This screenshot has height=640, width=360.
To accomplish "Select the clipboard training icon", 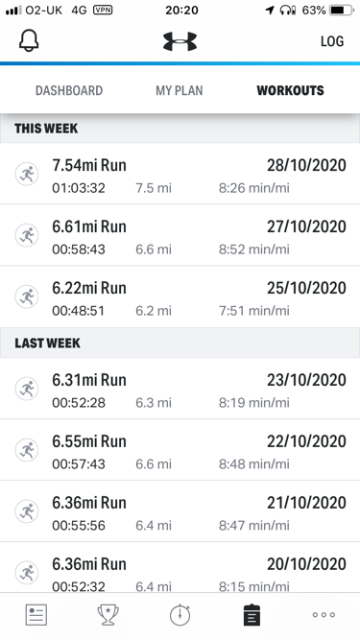I will point(252,615).
